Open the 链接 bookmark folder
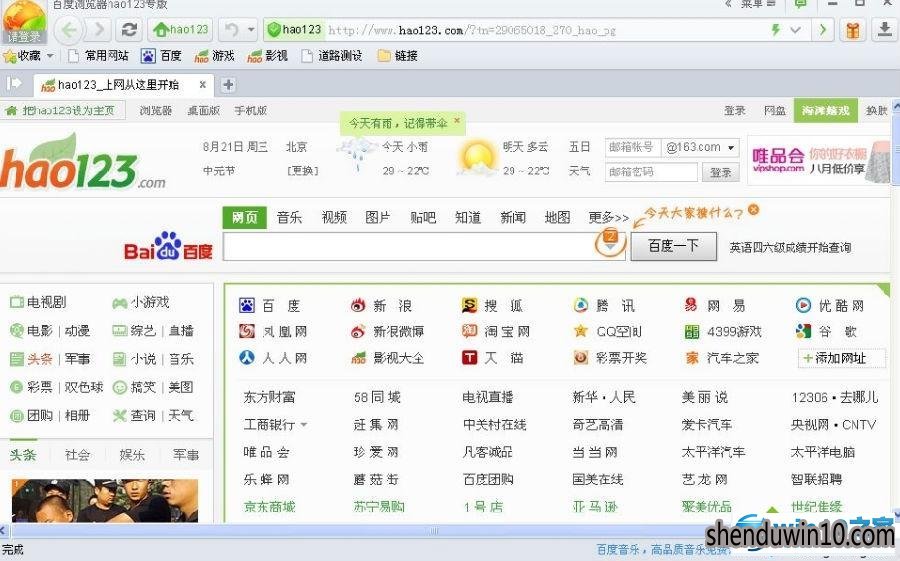 click(x=398, y=56)
